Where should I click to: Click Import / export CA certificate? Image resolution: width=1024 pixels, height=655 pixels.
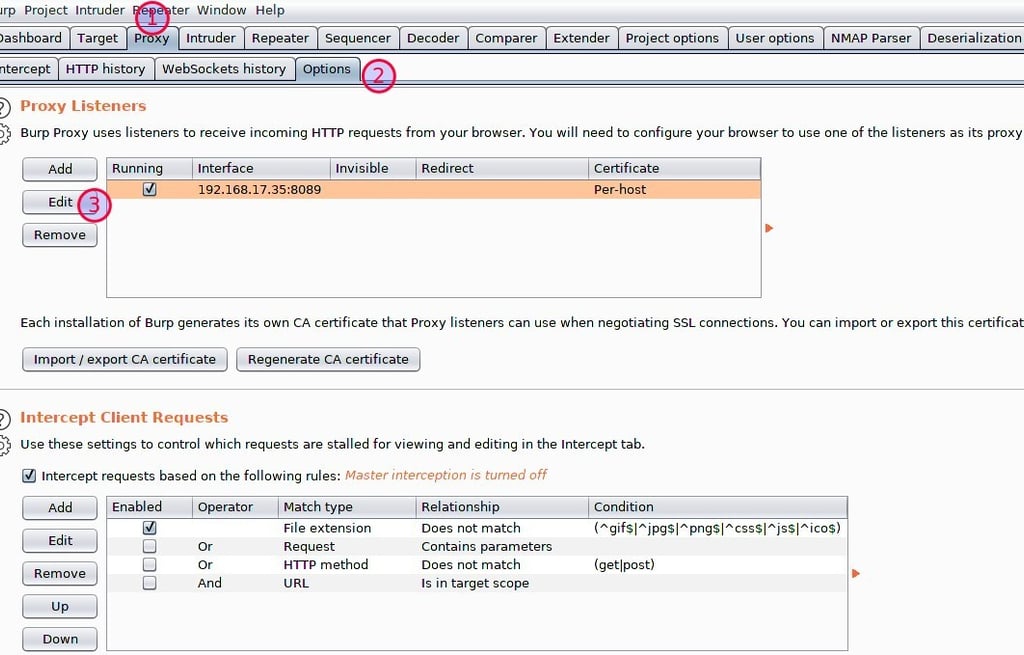pos(125,359)
